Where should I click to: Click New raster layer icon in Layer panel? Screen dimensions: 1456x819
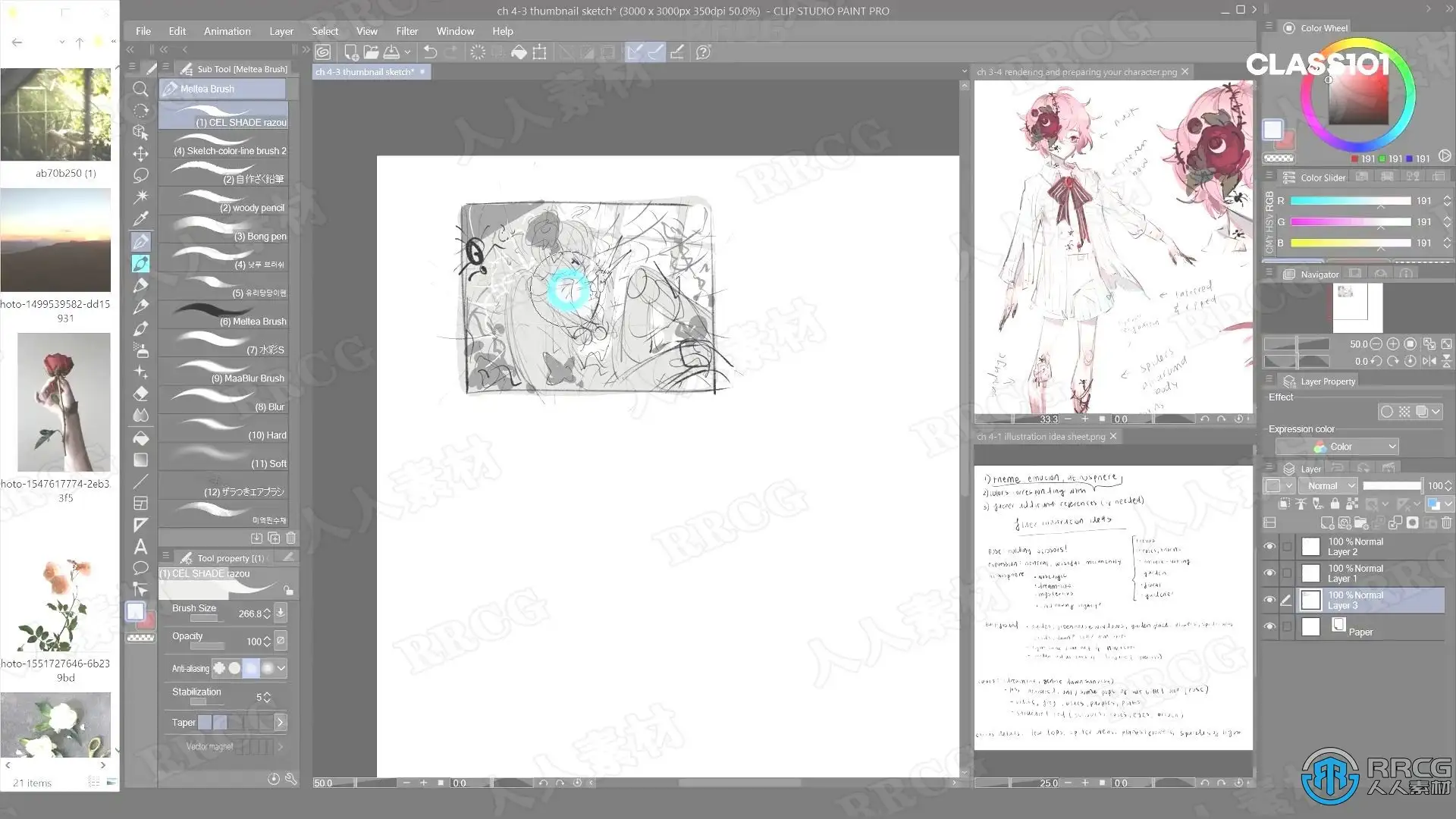[x=1327, y=522]
